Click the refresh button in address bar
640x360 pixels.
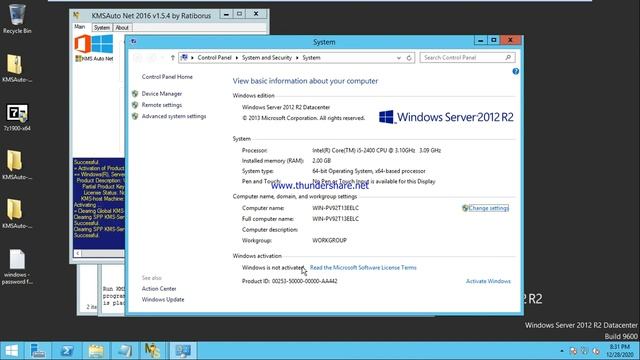(409, 58)
